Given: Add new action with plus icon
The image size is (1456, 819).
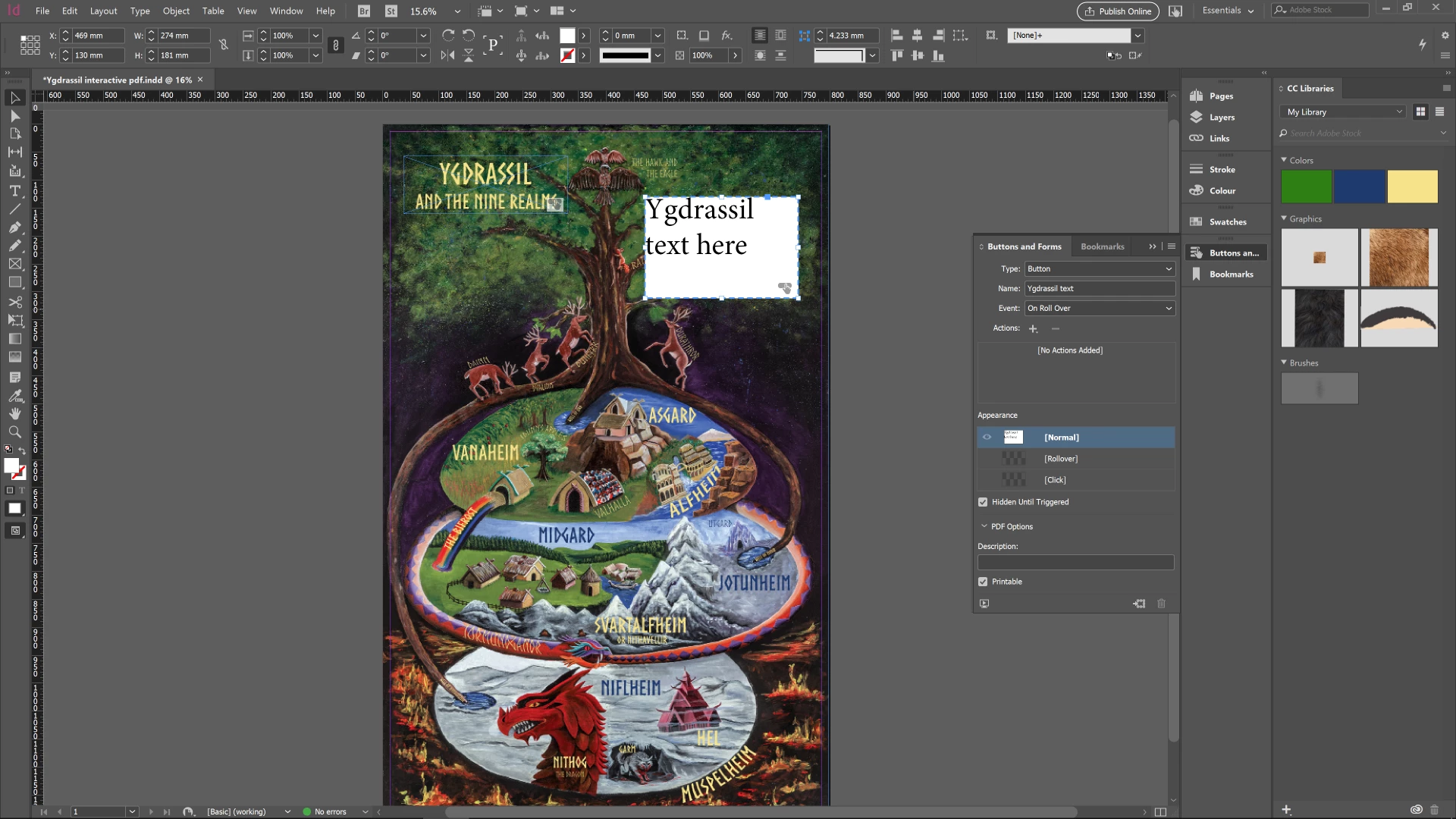Looking at the screenshot, I should pos(1033,328).
